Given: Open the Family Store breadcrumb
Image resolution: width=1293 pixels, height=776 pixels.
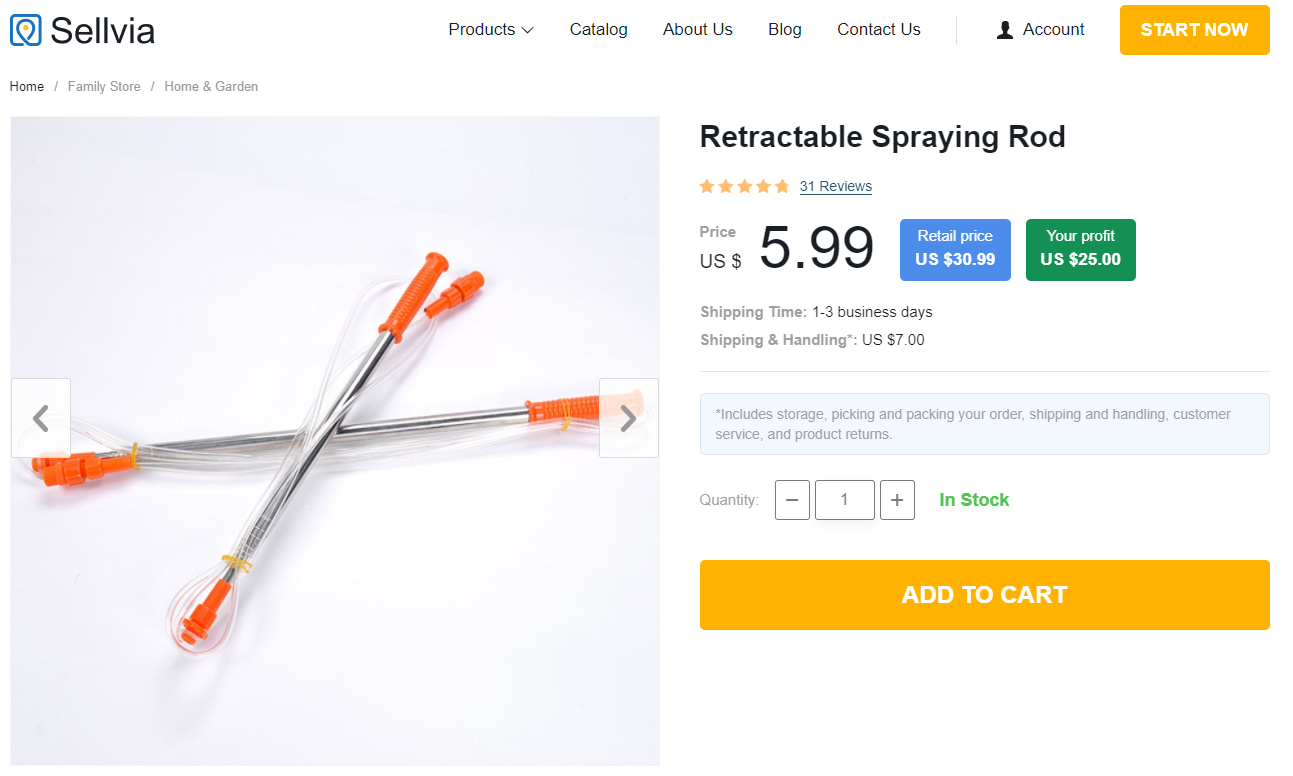Looking at the screenshot, I should coord(104,87).
